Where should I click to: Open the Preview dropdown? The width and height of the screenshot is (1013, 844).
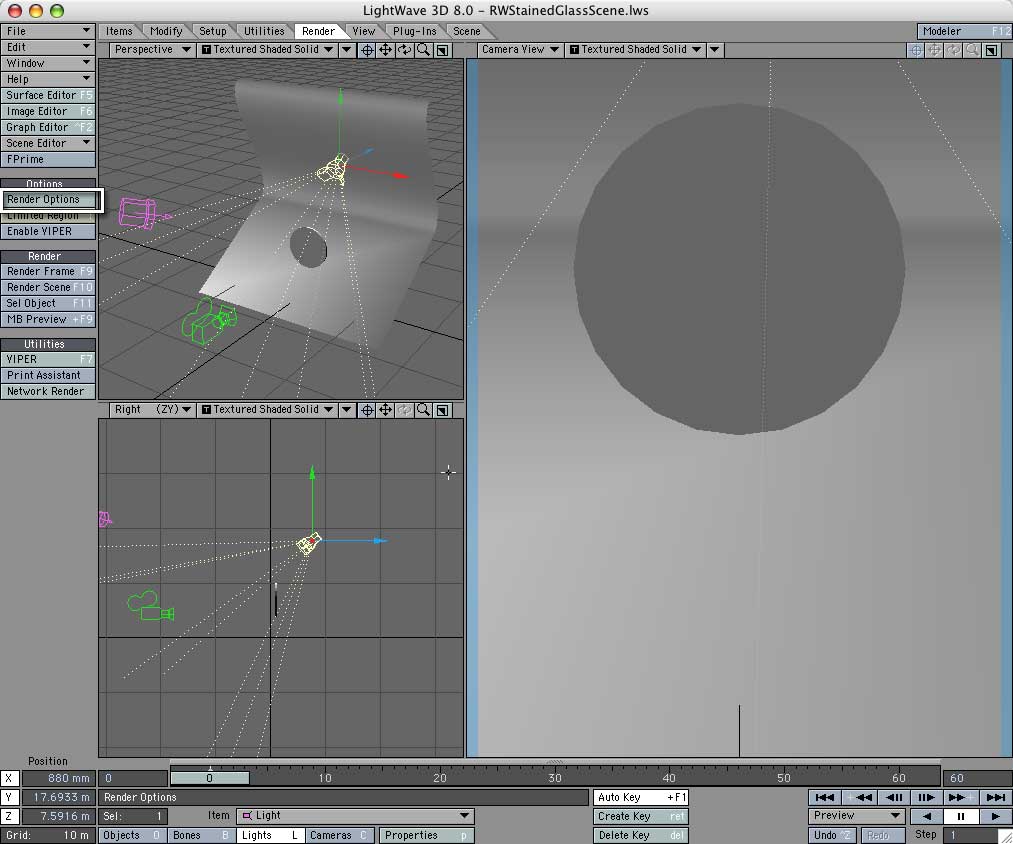[x=857, y=816]
